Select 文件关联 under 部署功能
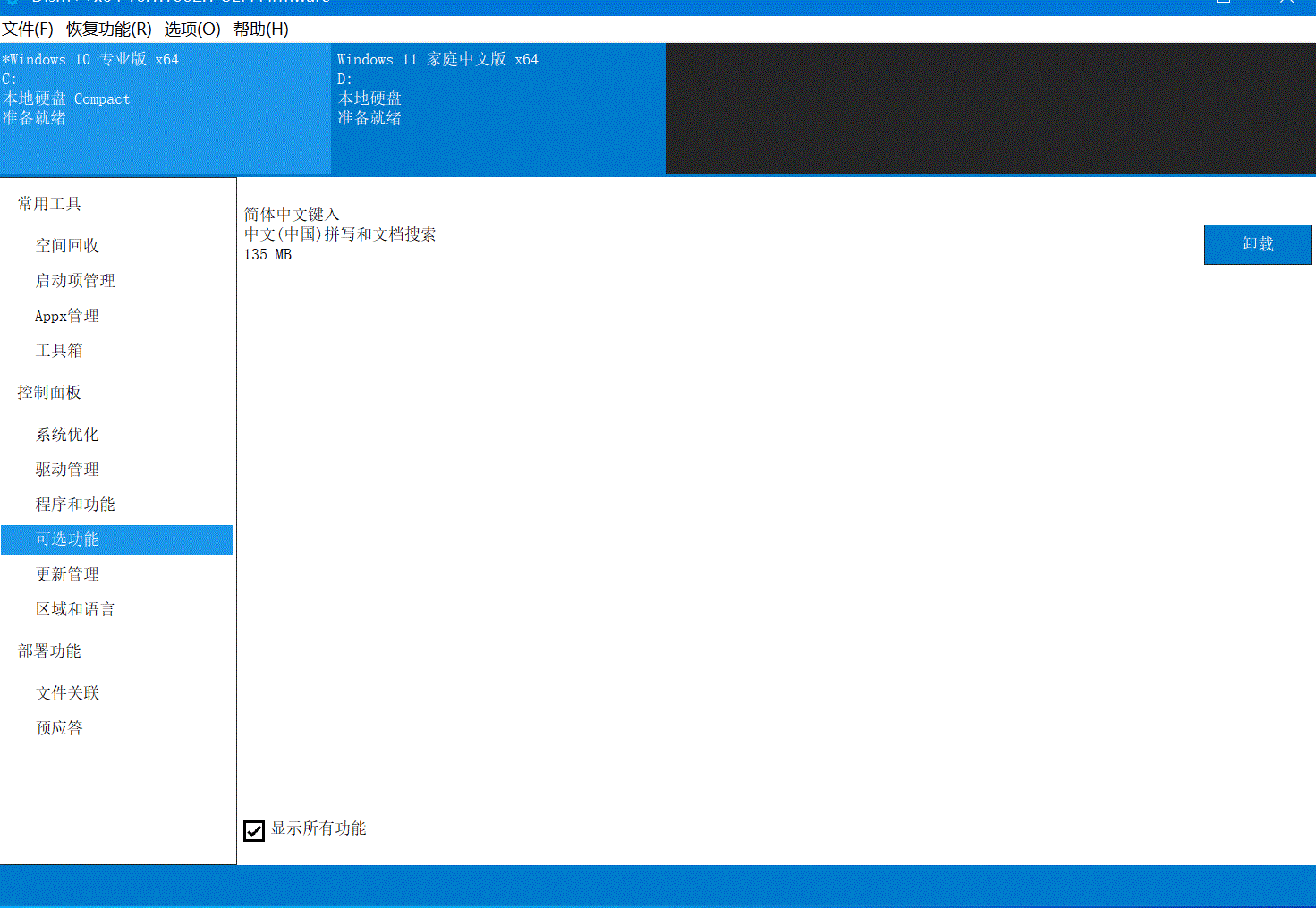Viewport: 1316px width, 908px height. pos(67,693)
